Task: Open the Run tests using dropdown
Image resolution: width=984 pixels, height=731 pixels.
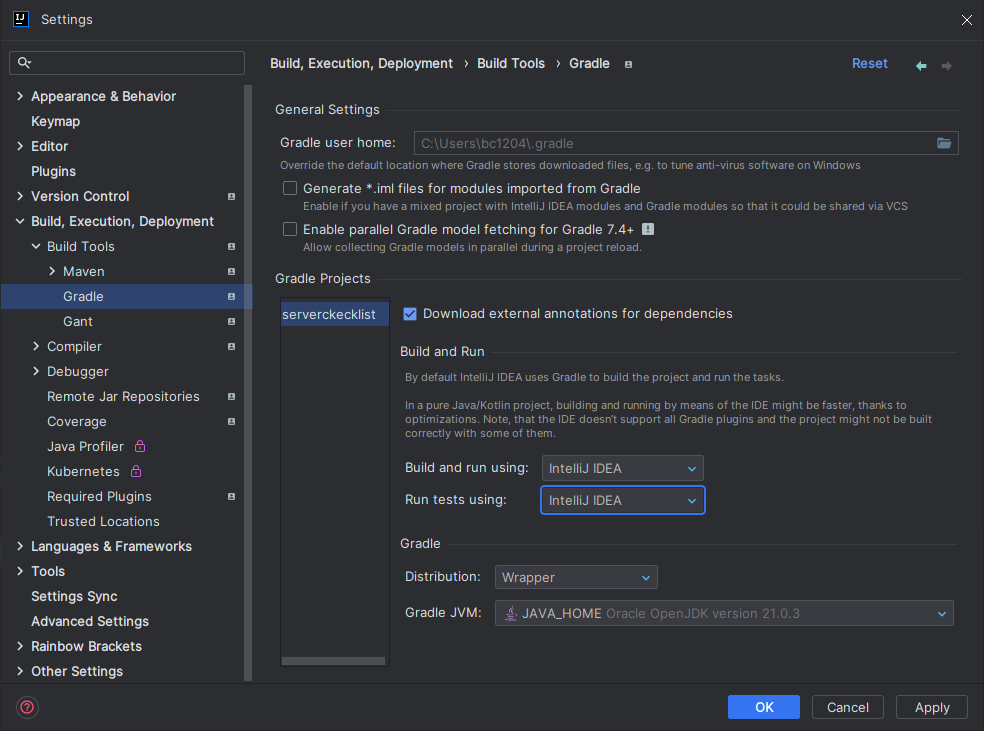Action: tap(623, 500)
